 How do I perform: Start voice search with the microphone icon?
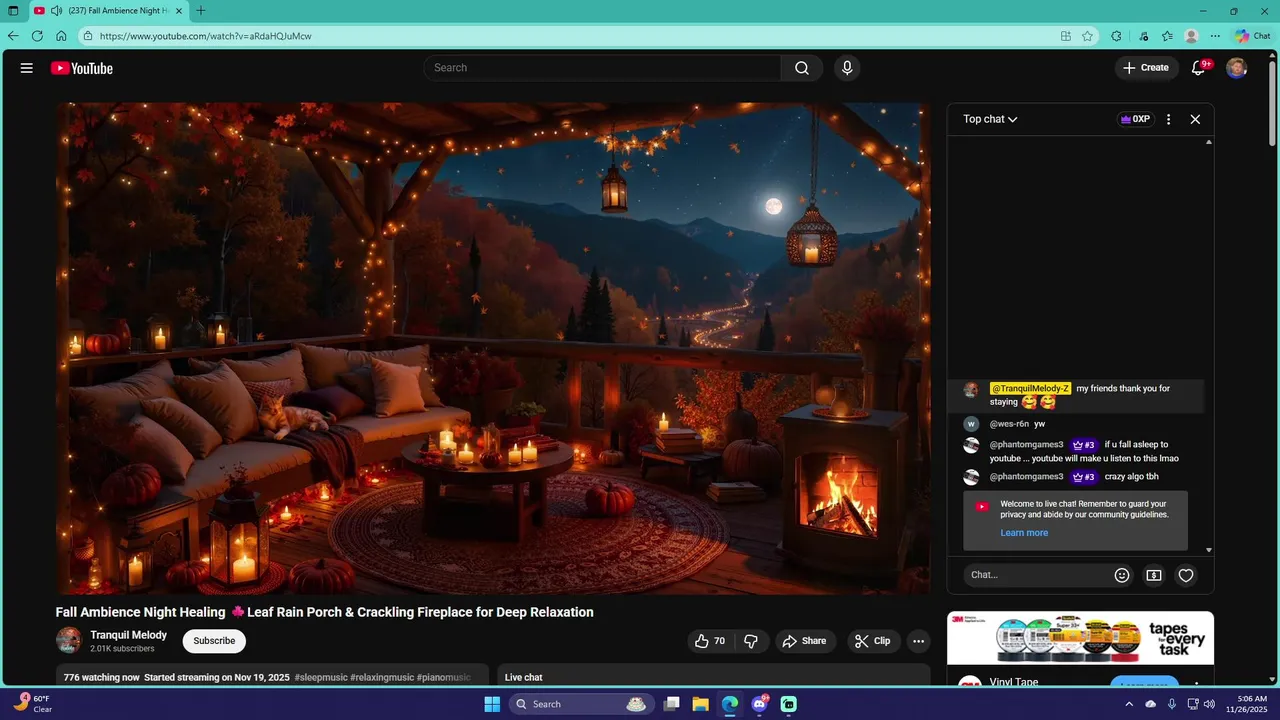(x=847, y=68)
